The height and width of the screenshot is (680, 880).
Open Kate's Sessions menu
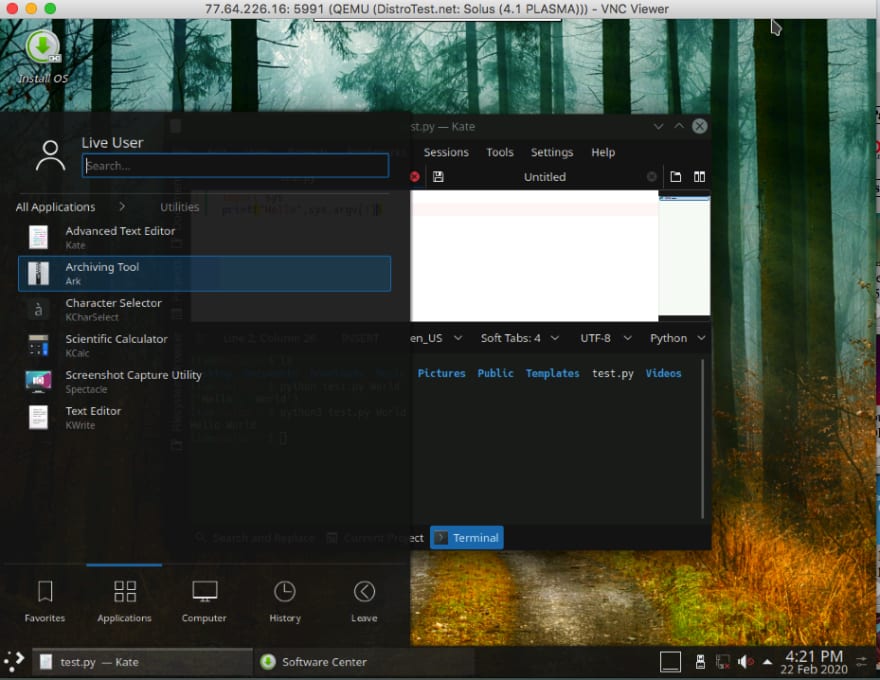[x=446, y=152]
